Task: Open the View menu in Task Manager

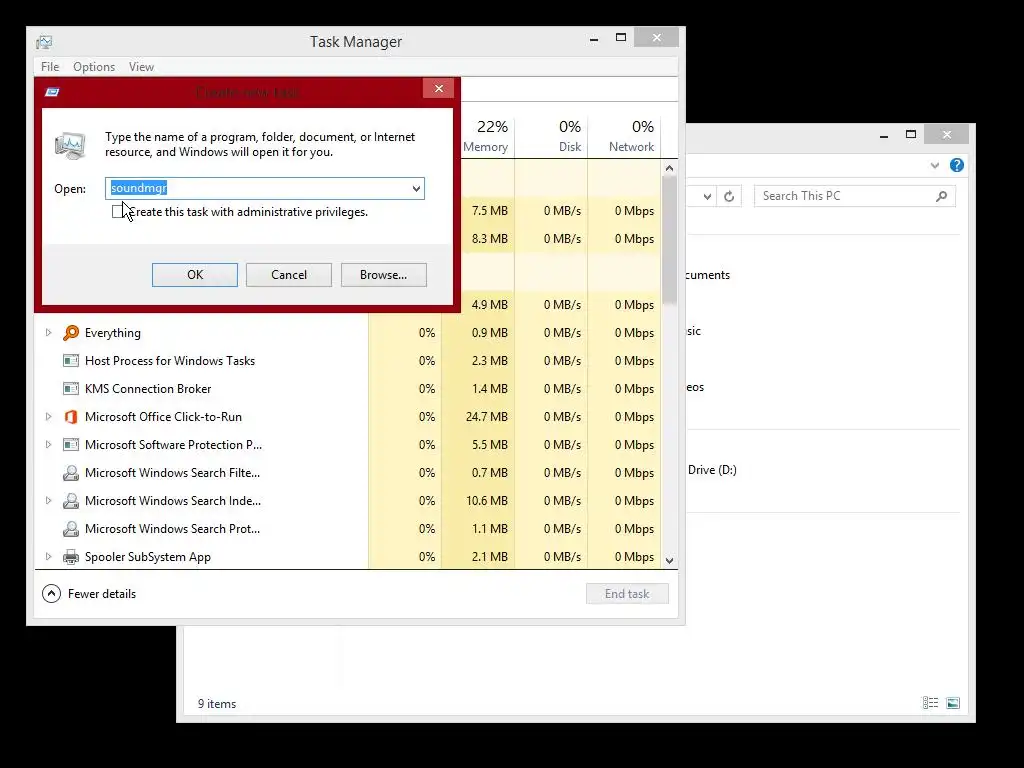Action: tap(141, 67)
